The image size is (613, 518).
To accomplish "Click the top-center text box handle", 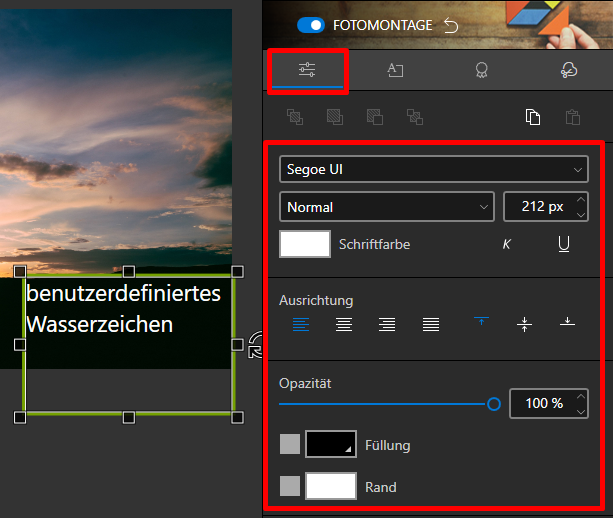I will click(x=129, y=271).
